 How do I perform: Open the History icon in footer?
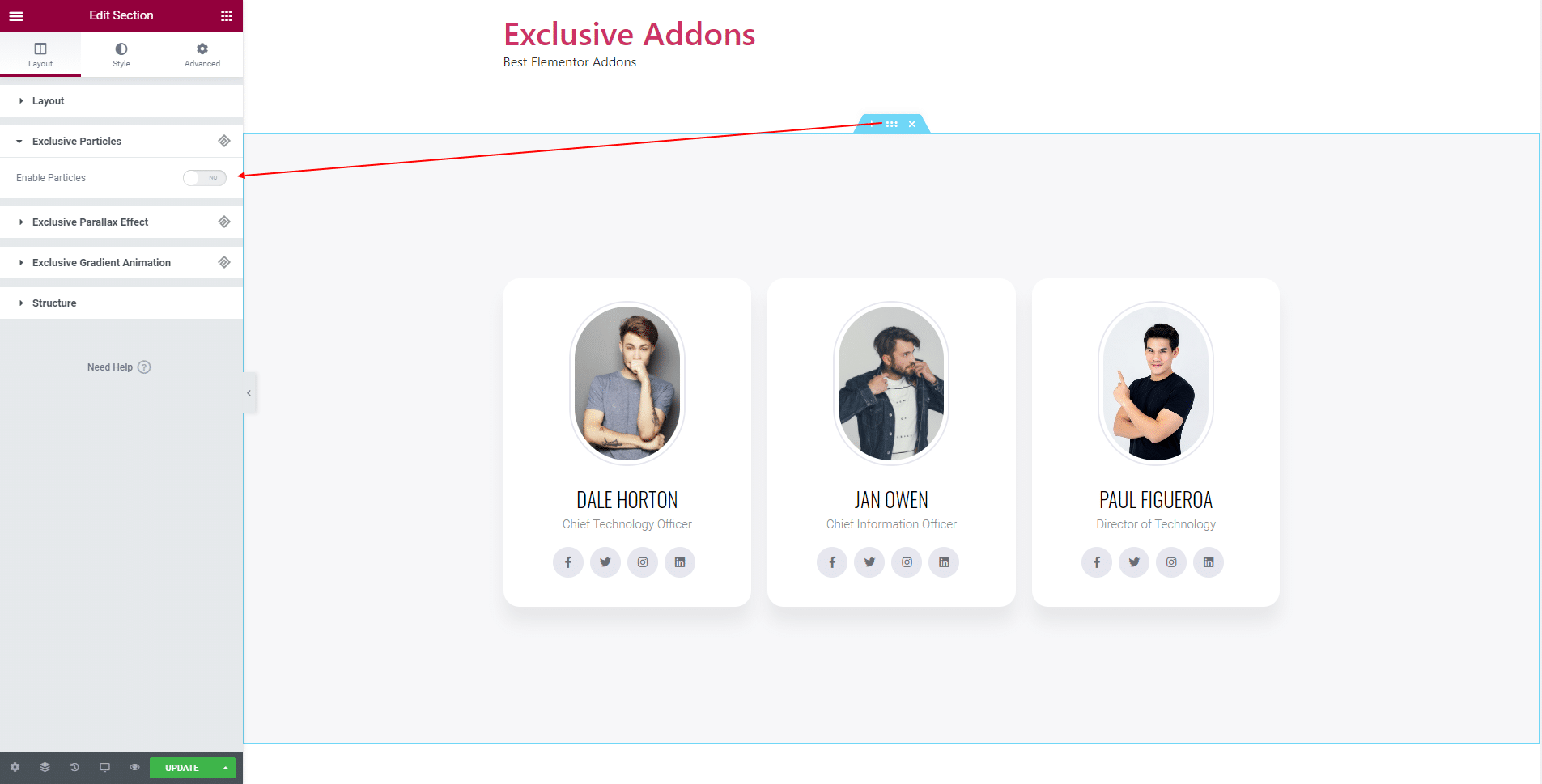click(x=74, y=767)
